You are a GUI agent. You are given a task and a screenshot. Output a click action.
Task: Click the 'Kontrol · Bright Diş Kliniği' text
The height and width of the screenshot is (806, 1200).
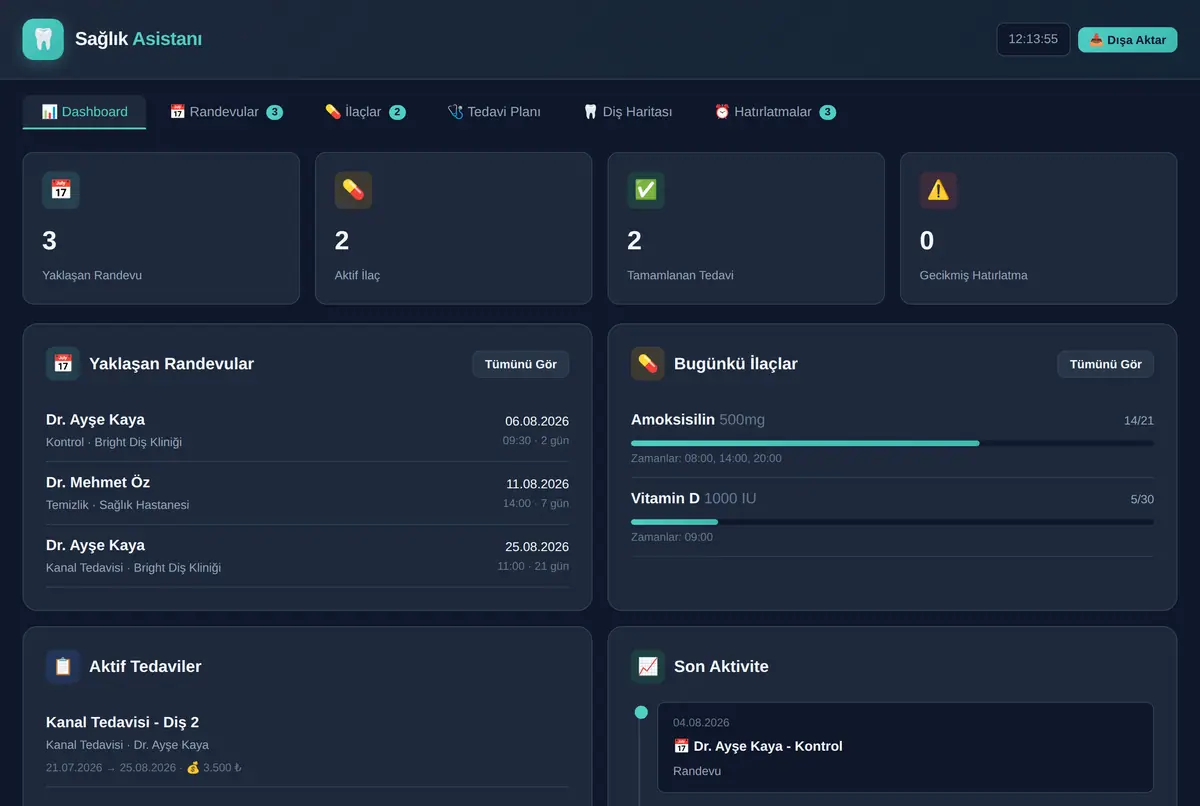pos(114,442)
